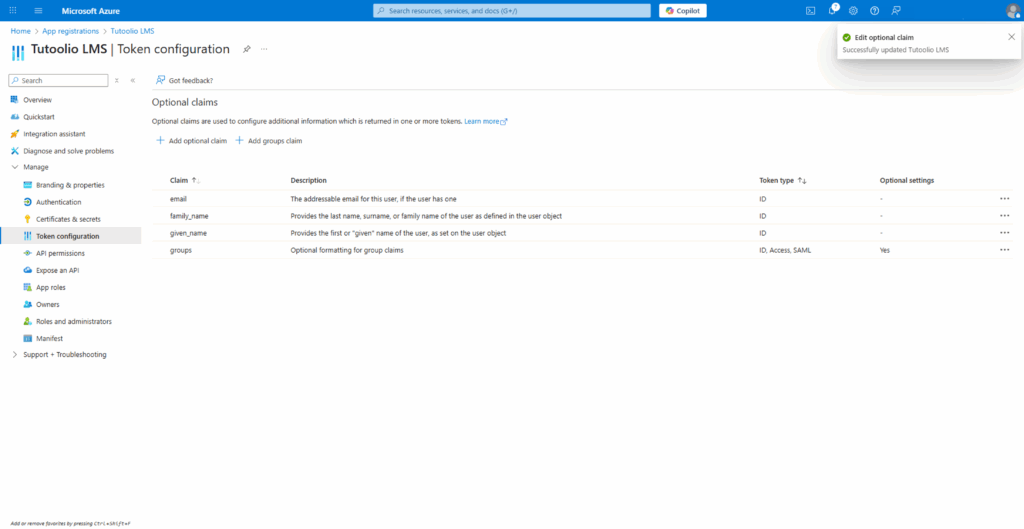
Task: Open the more options for groups claim
Action: coord(1004,250)
